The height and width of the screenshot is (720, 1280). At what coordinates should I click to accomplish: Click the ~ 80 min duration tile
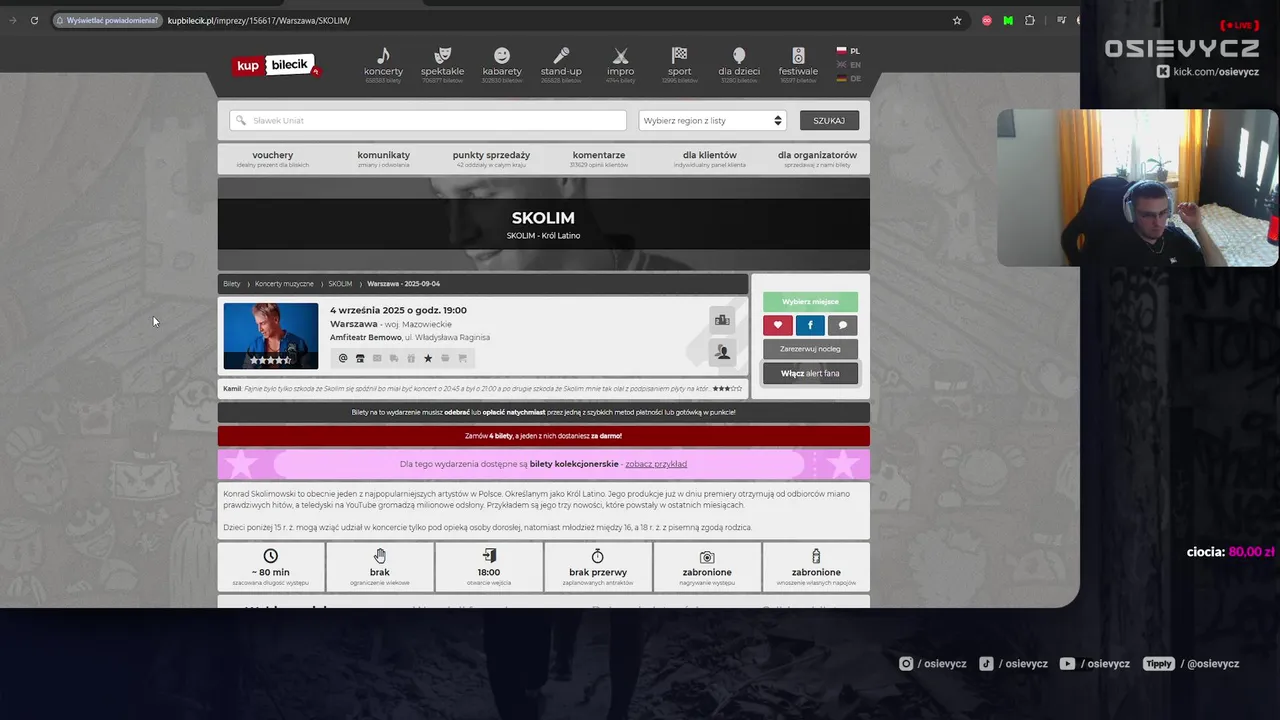271,567
